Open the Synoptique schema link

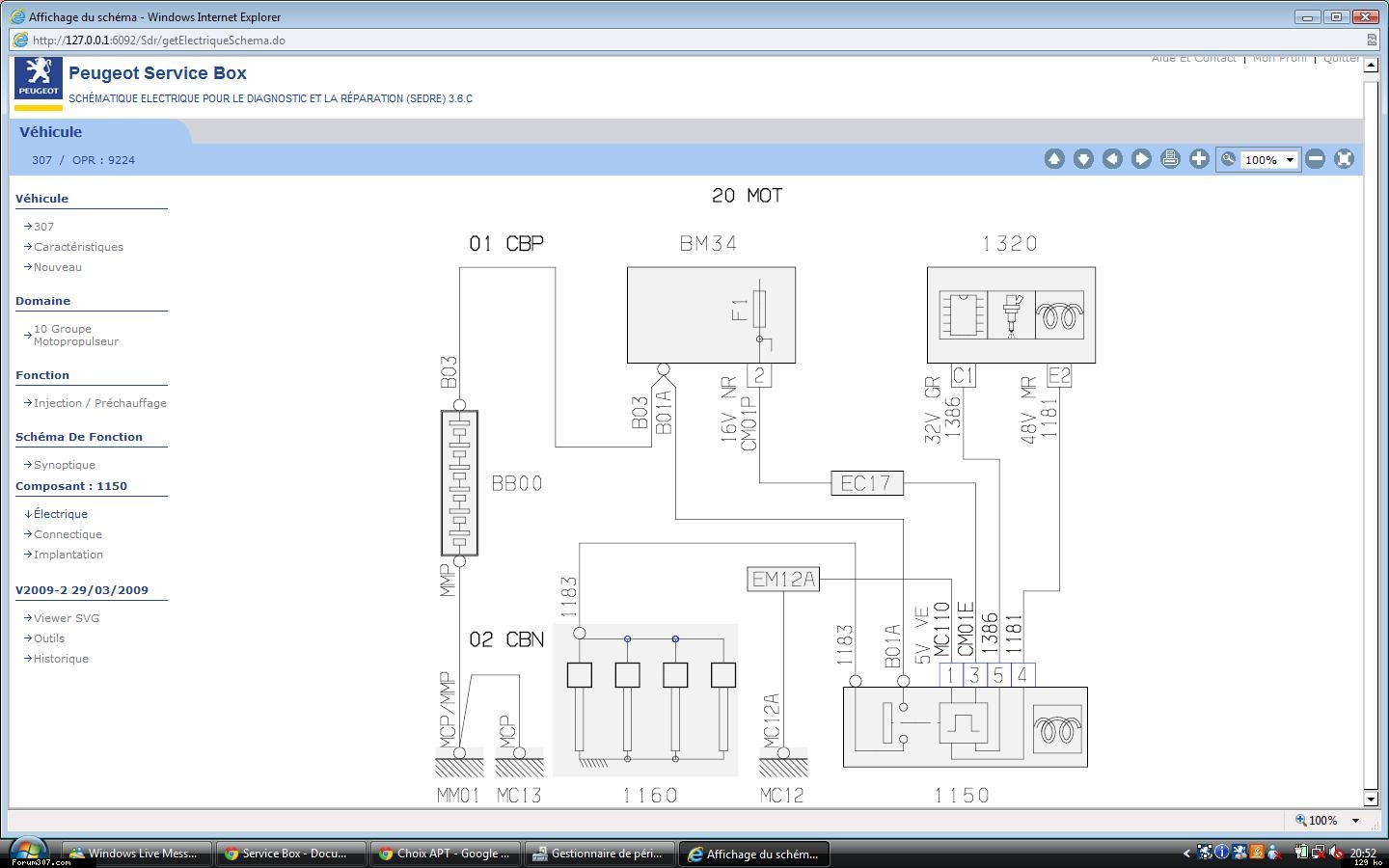tap(65, 465)
